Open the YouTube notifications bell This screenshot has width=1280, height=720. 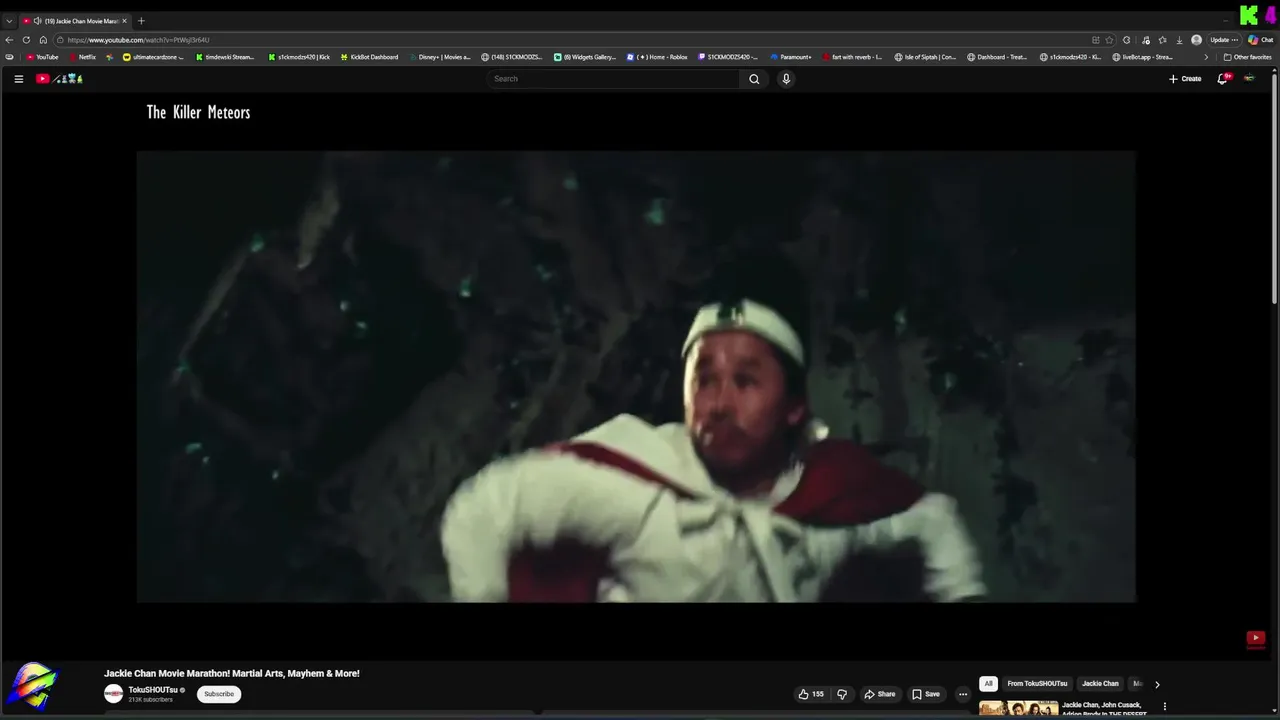pos(1222,79)
